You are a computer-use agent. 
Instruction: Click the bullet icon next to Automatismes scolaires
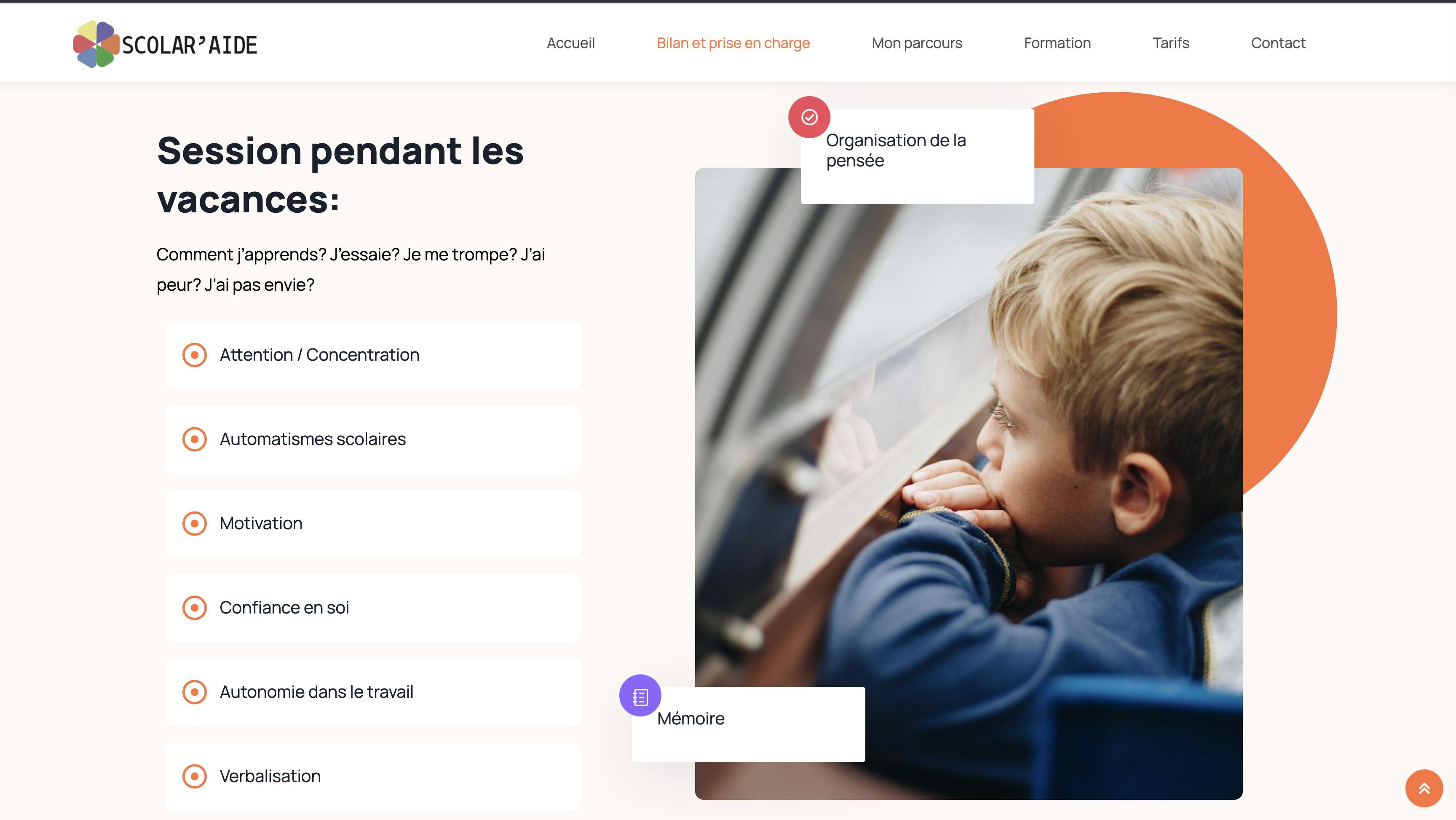pos(195,439)
